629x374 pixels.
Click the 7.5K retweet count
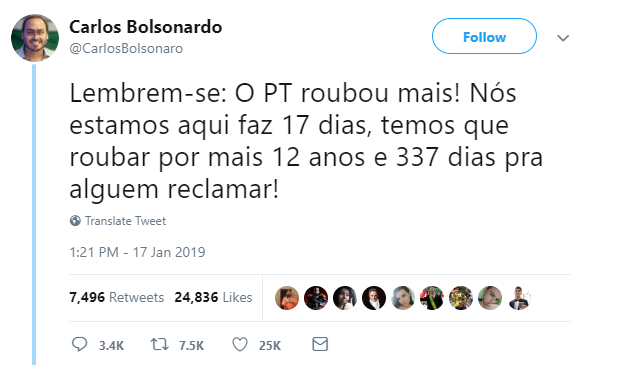point(191,346)
